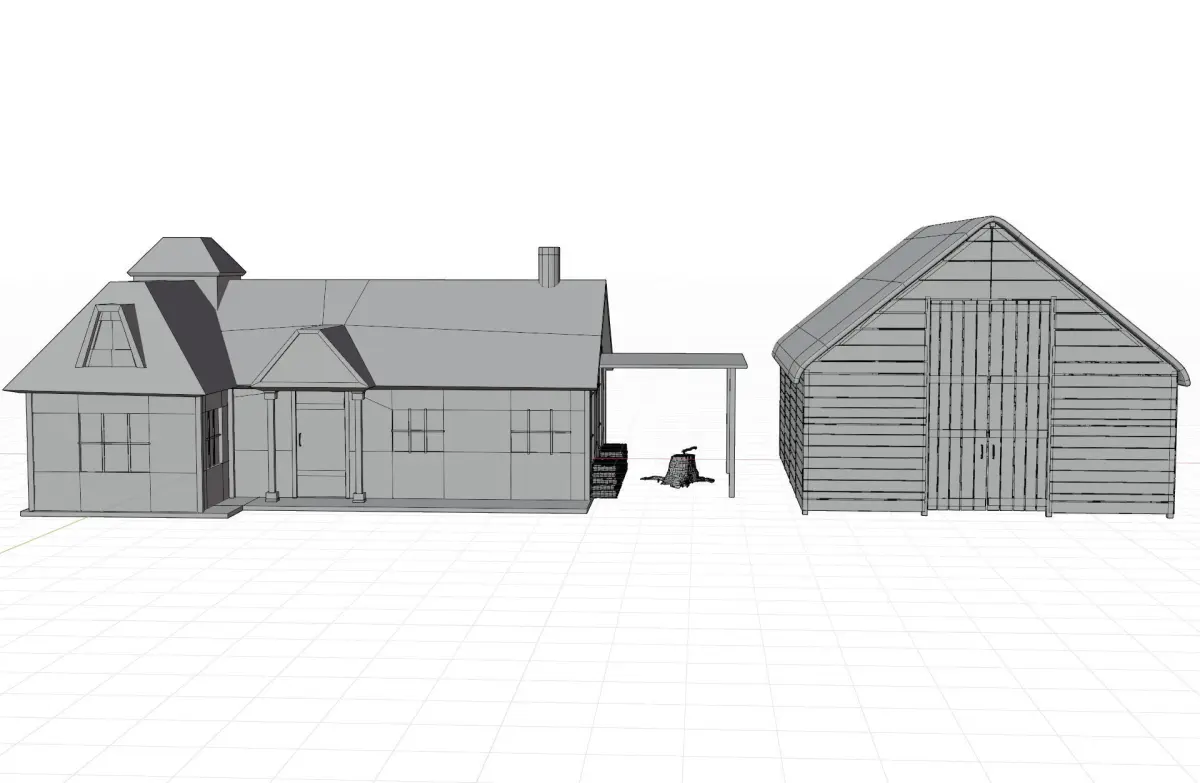The image size is (1200, 783).
Task: Select the stacked firewood crate beside the house
Action: pyautogui.click(x=608, y=469)
